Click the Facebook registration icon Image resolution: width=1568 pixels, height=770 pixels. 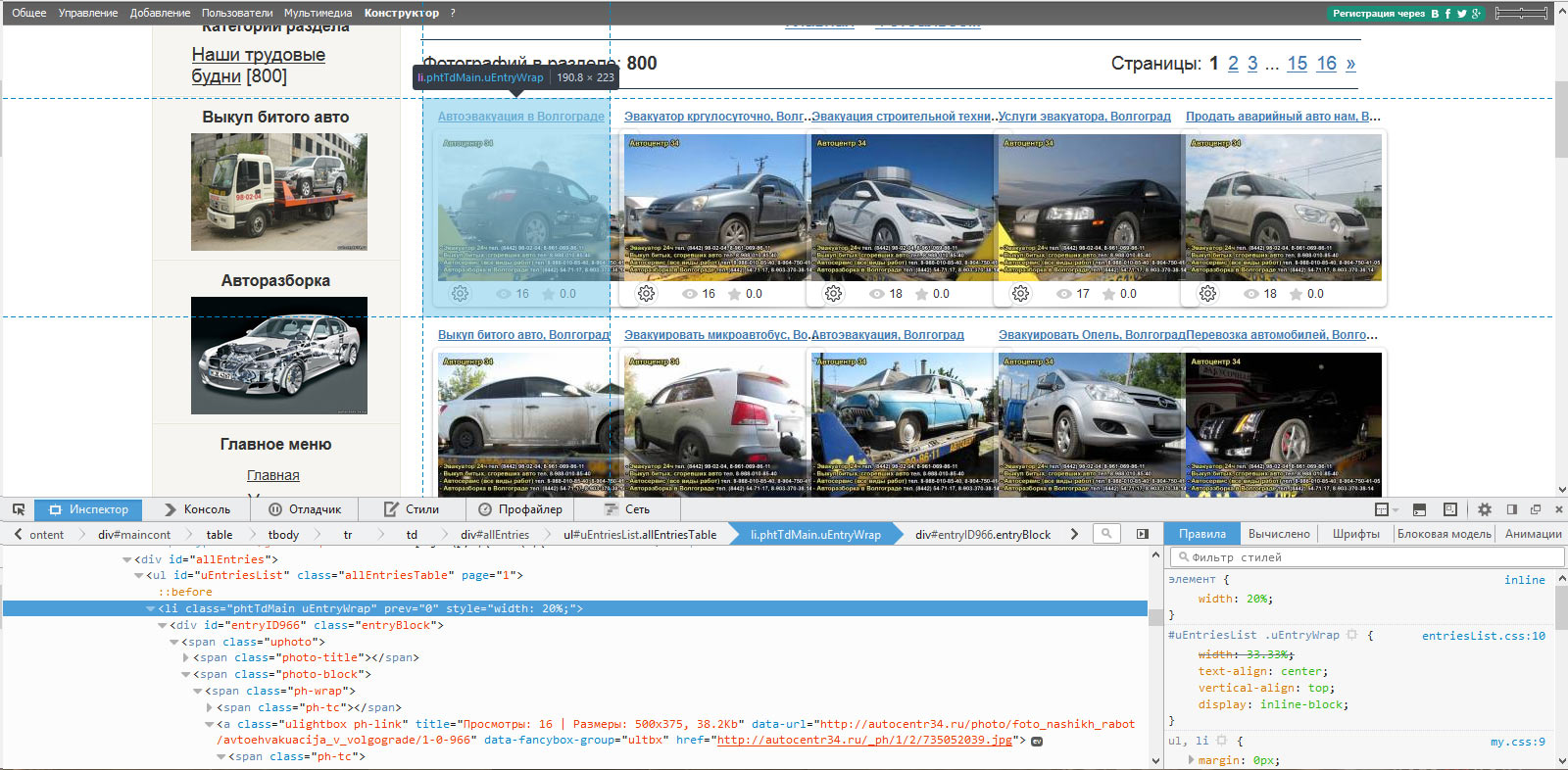pos(1447,14)
